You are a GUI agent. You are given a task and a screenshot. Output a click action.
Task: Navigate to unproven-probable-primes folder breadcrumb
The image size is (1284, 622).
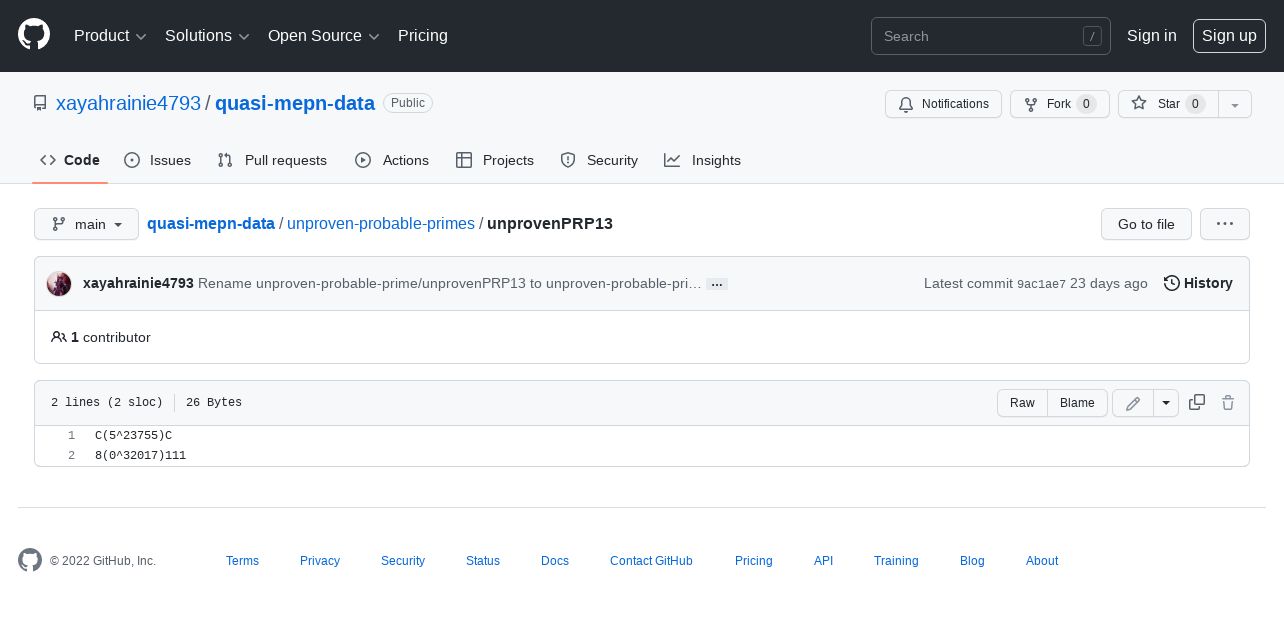[381, 223]
